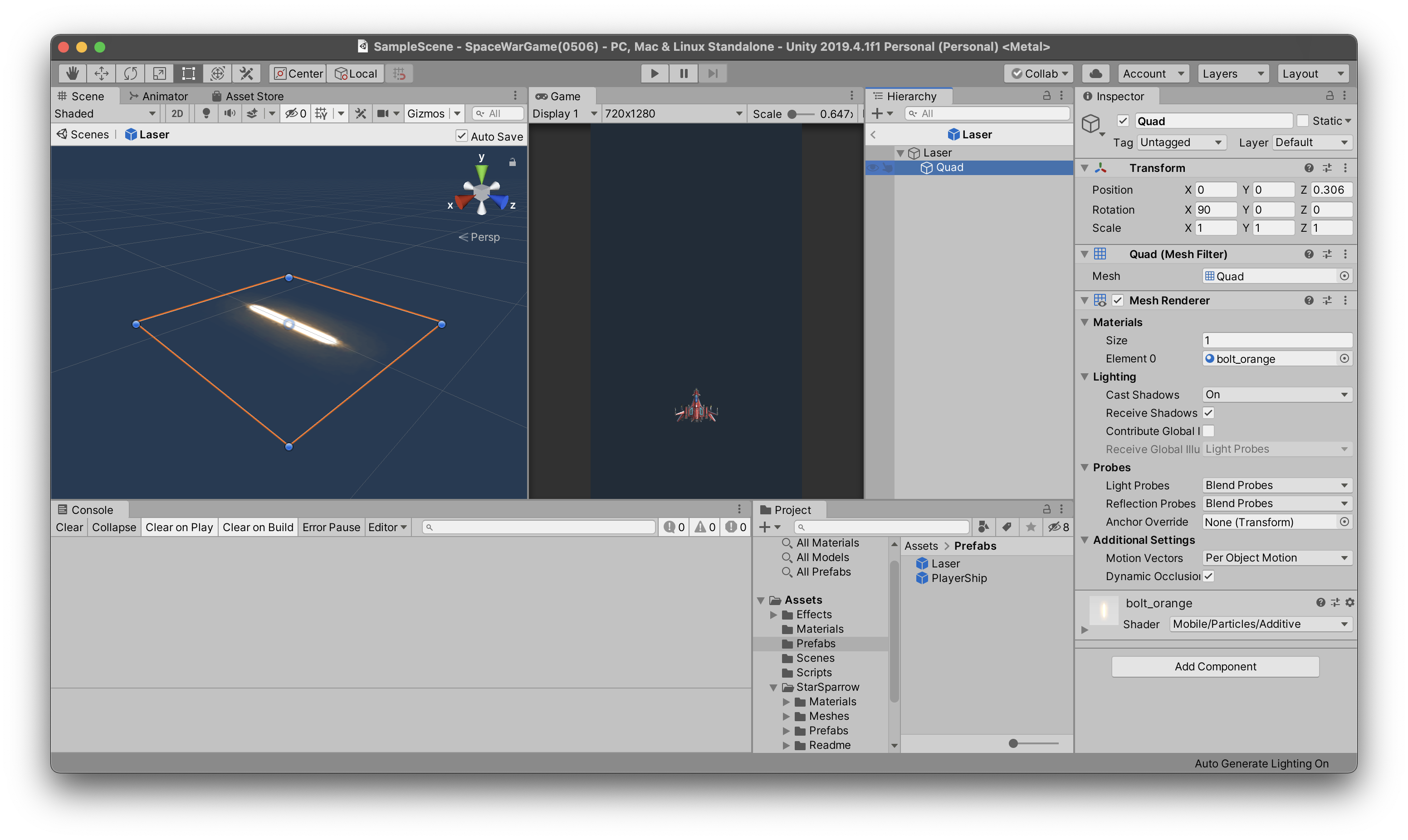
Task: Open the cloud services icon
Action: click(x=1095, y=73)
